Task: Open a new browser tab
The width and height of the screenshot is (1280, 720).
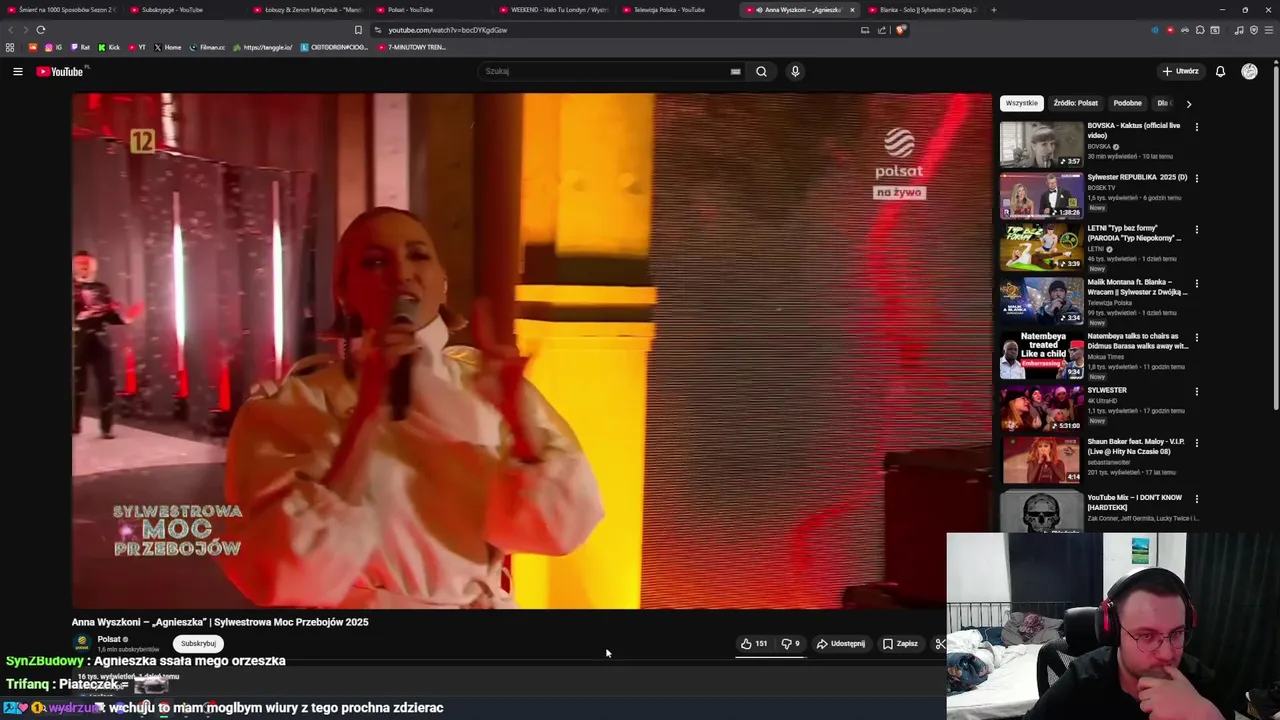Action: pos(993,10)
